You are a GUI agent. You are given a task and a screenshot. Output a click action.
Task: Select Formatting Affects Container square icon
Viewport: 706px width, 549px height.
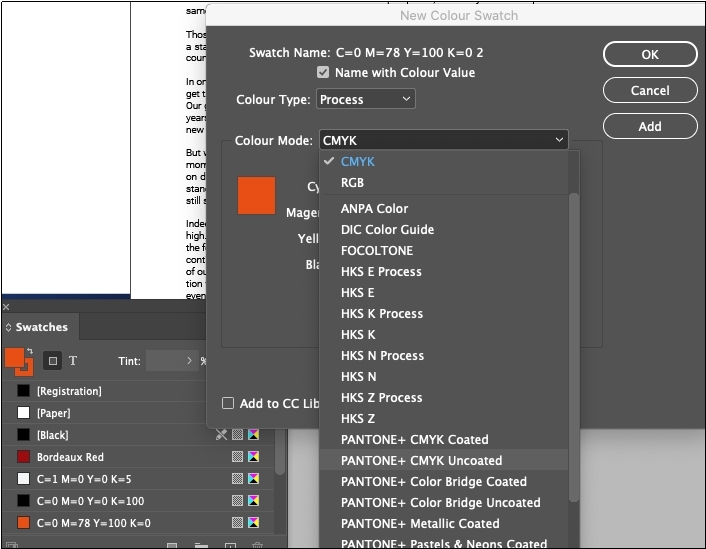click(x=53, y=361)
